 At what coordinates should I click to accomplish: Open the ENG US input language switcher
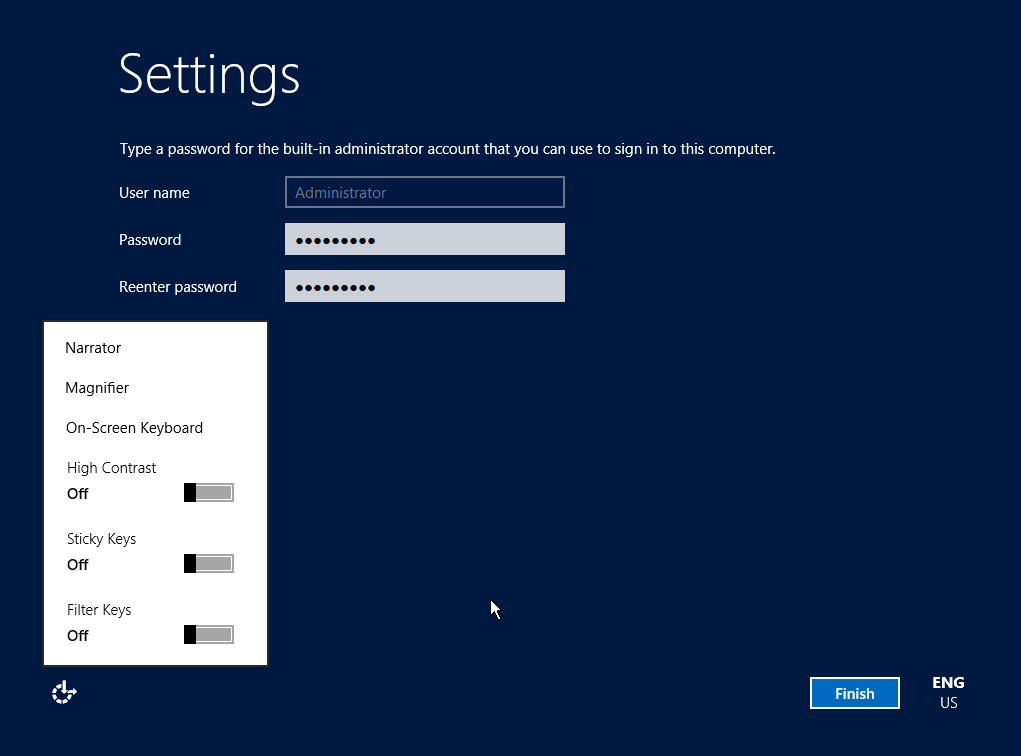click(x=948, y=692)
